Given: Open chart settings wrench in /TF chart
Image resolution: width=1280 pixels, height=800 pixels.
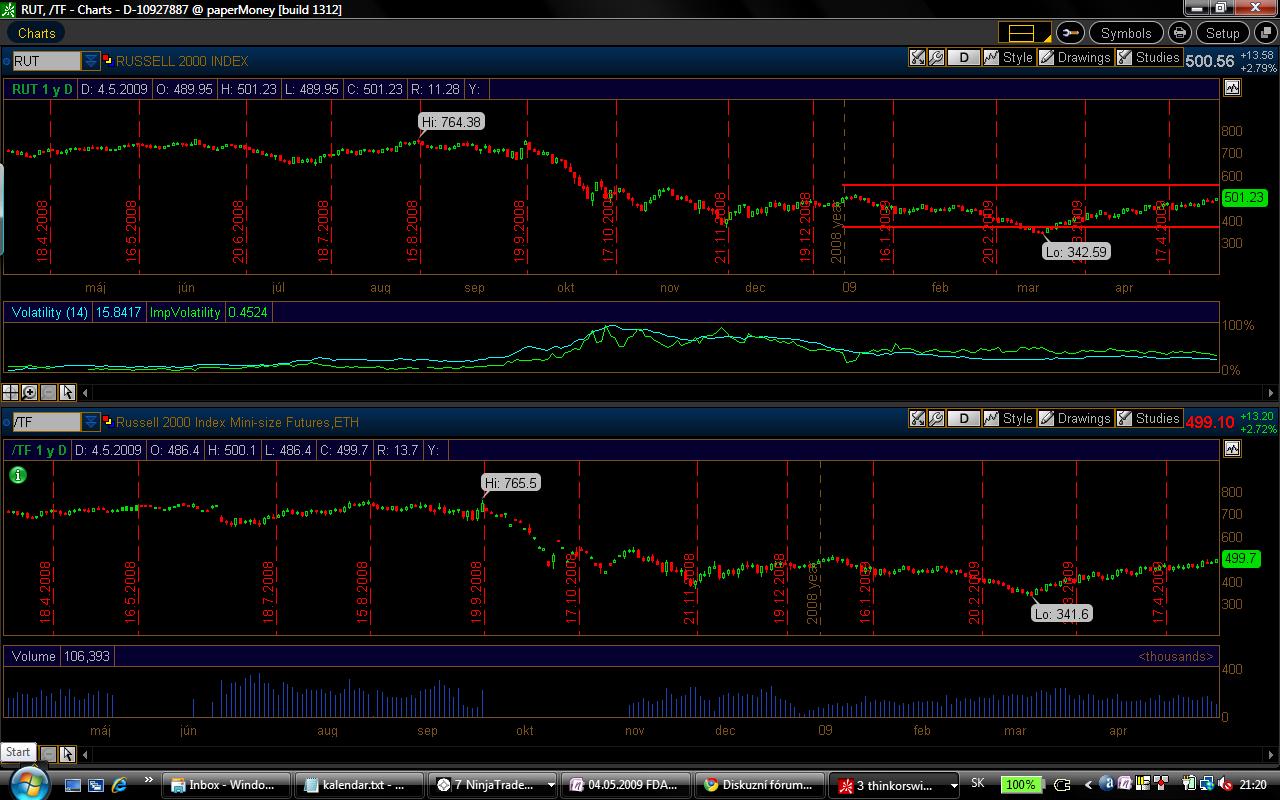Looking at the screenshot, I should coord(936,419).
